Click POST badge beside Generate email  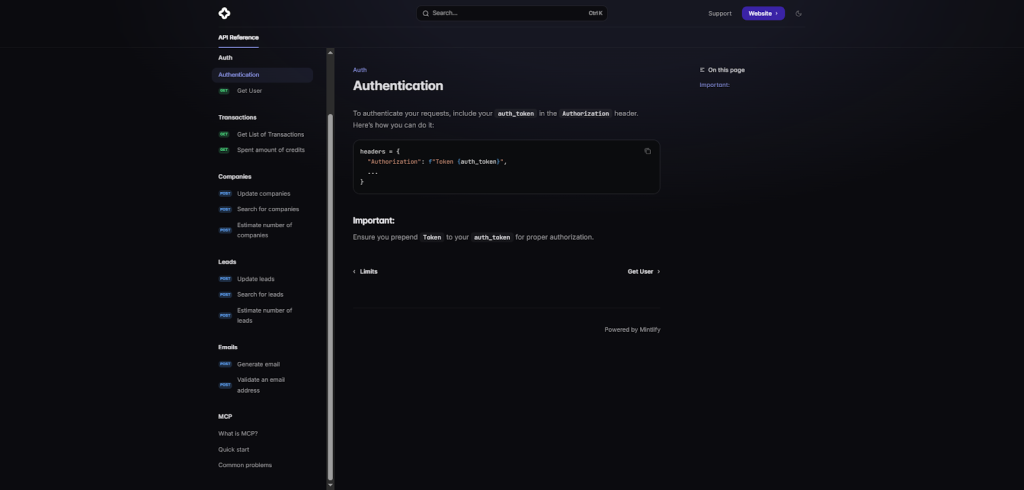coord(225,364)
